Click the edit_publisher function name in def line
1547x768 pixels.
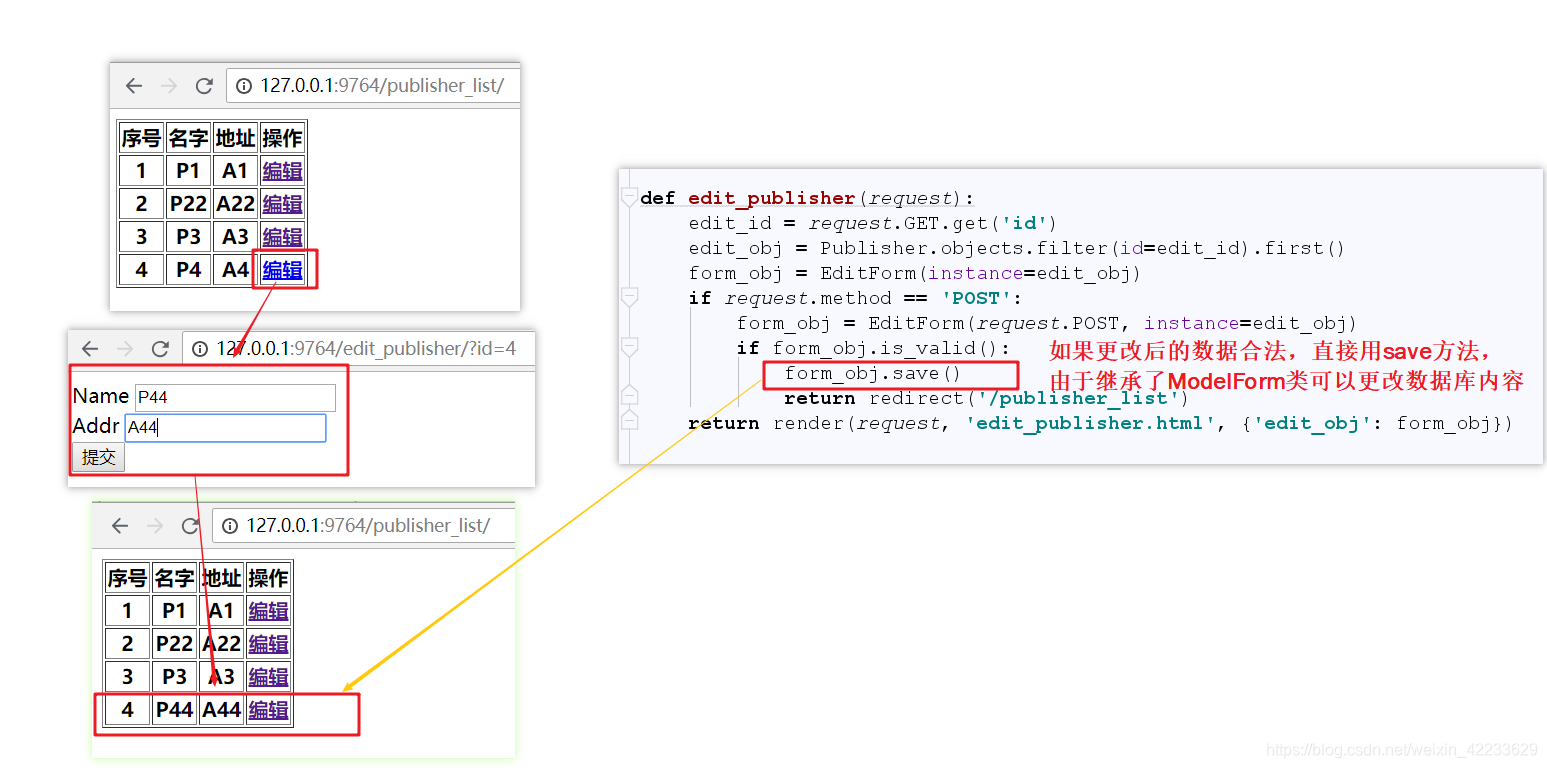point(772,198)
